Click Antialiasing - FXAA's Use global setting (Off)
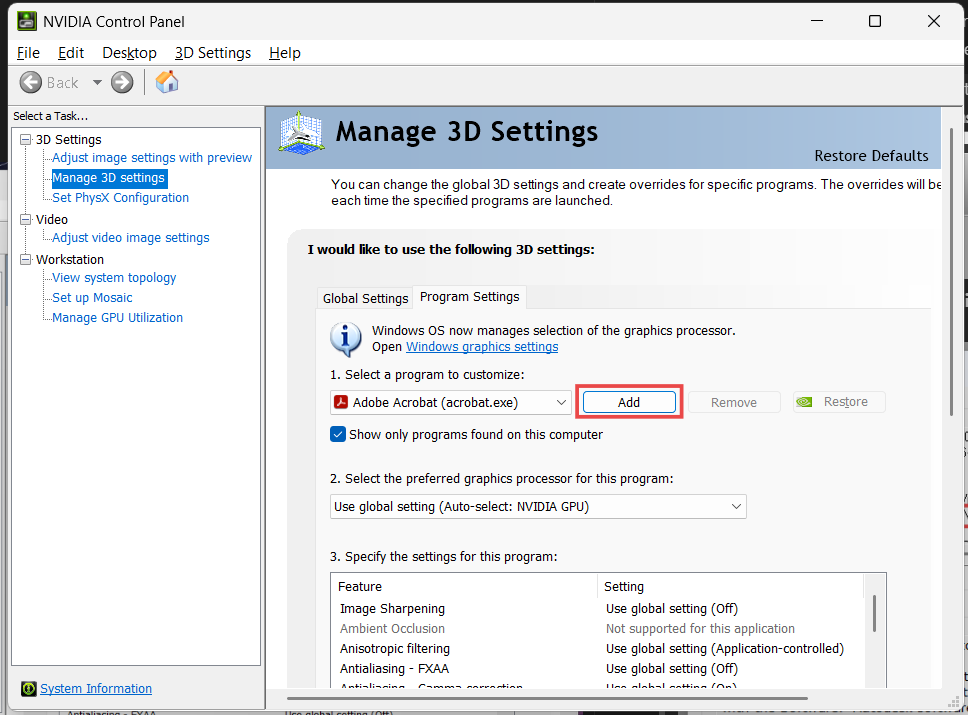This screenshot has height=715, width=968. tap(672, 669)
